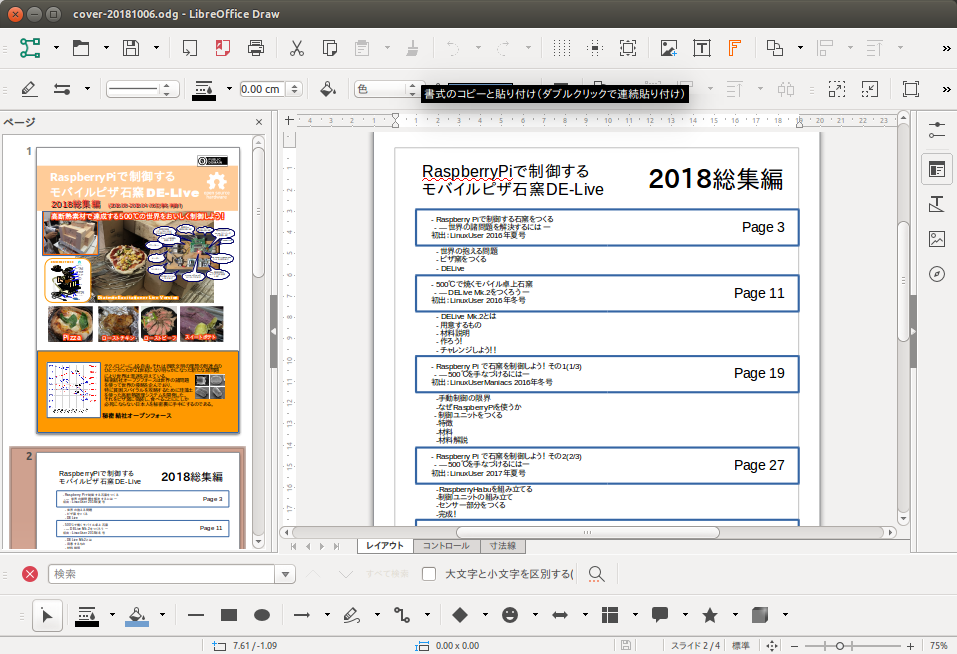Viewport: 957px width, 654px height.
Task: Select the area fill bucket icon
Action: [x=328, y=89]
